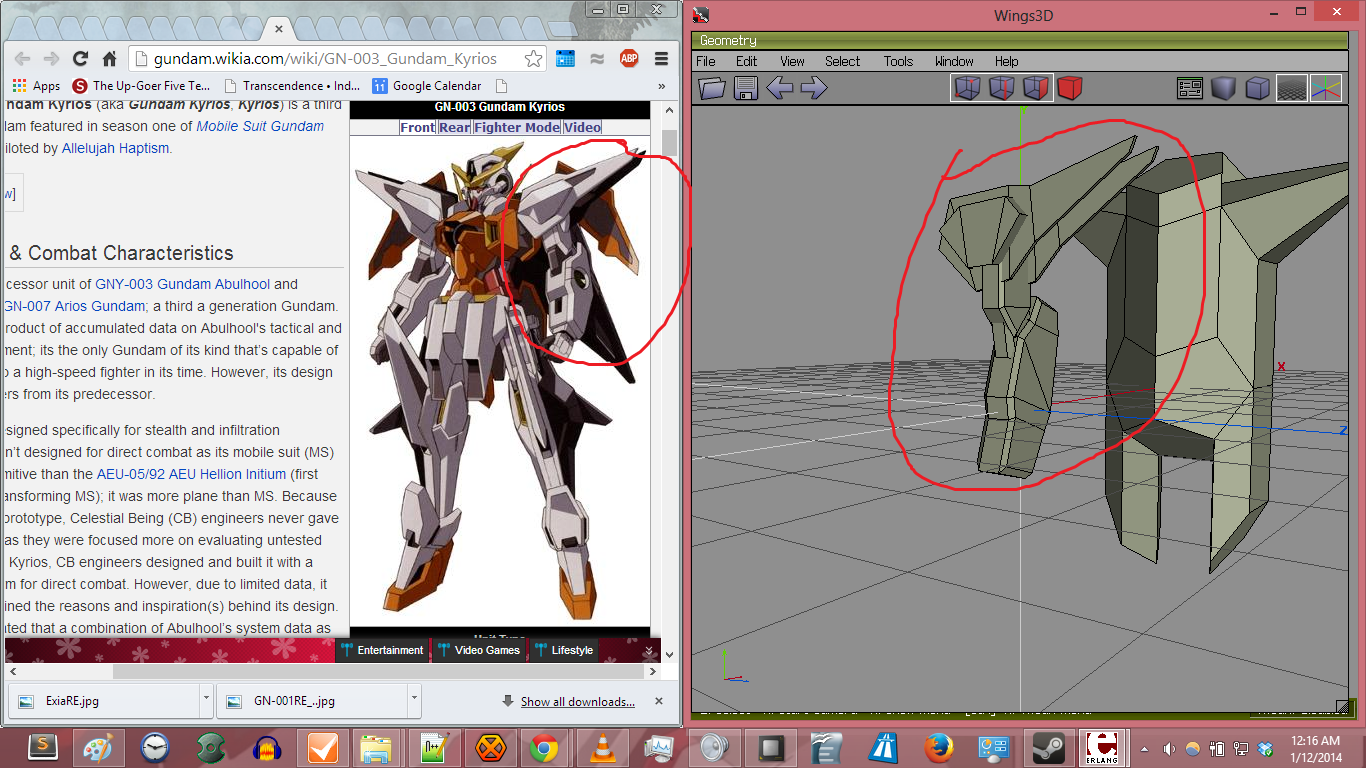Select face selection mode cube icon
Image resolution: width=1366 pixels, height=768 pixels.
tap(1036, 88)
